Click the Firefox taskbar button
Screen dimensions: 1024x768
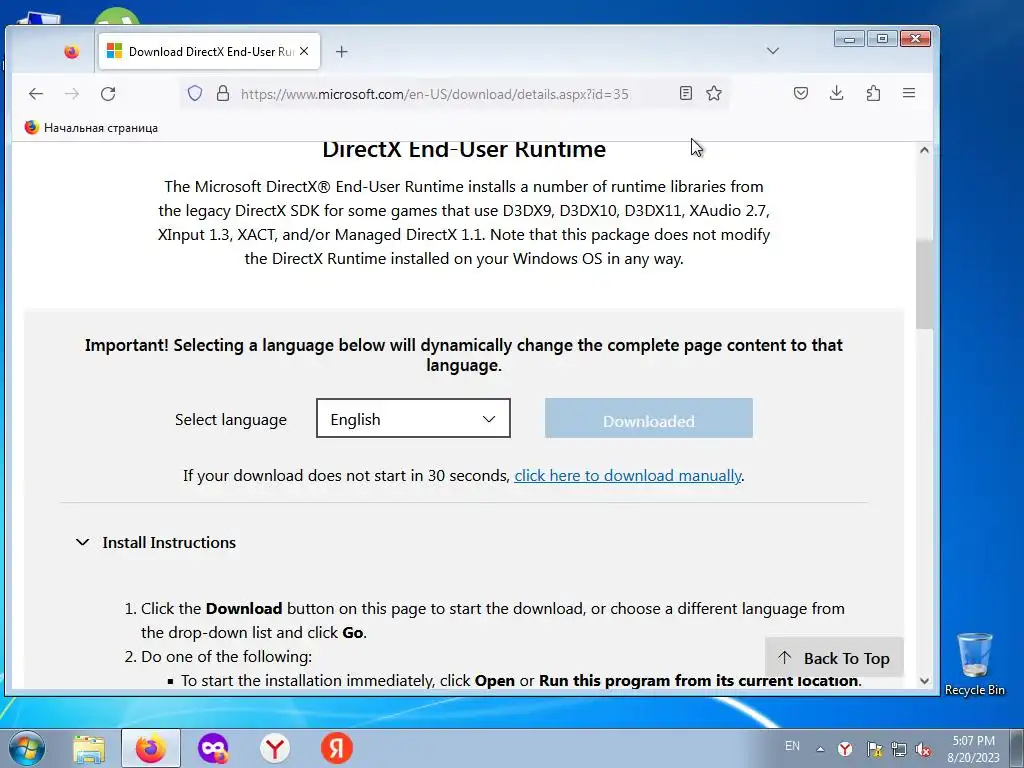point(151,748)
